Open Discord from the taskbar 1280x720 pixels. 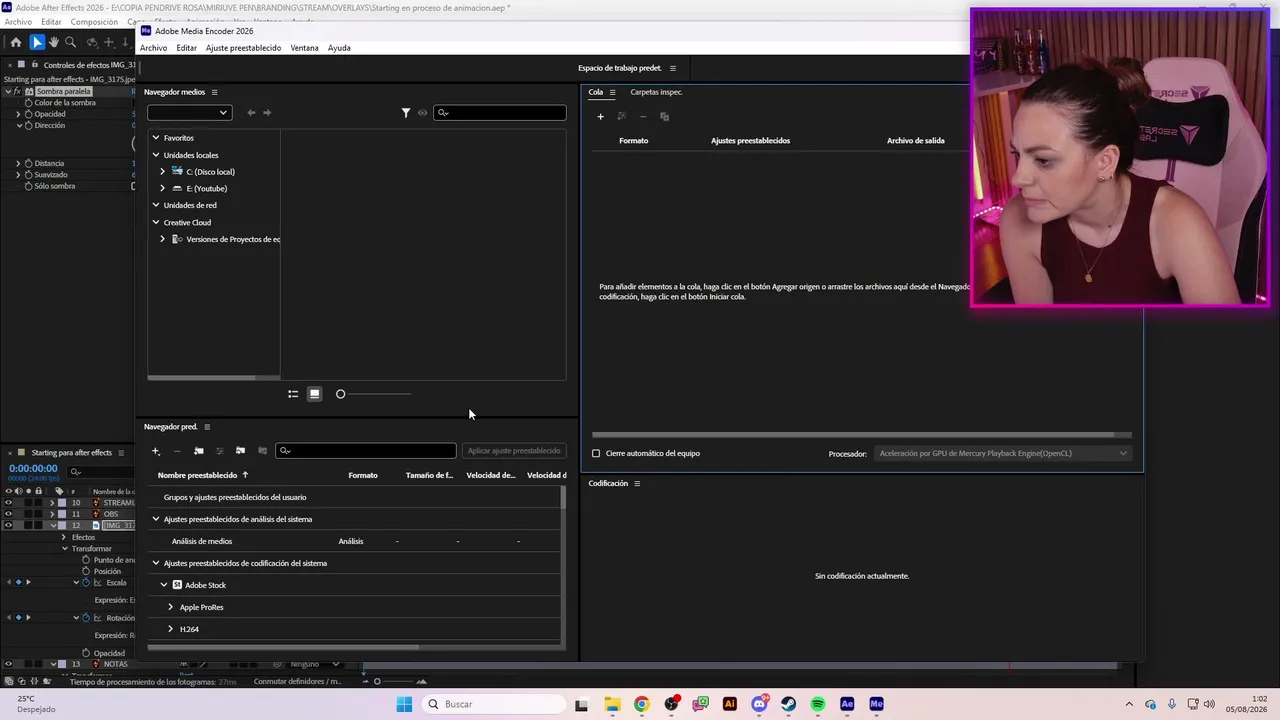[760, 704]
